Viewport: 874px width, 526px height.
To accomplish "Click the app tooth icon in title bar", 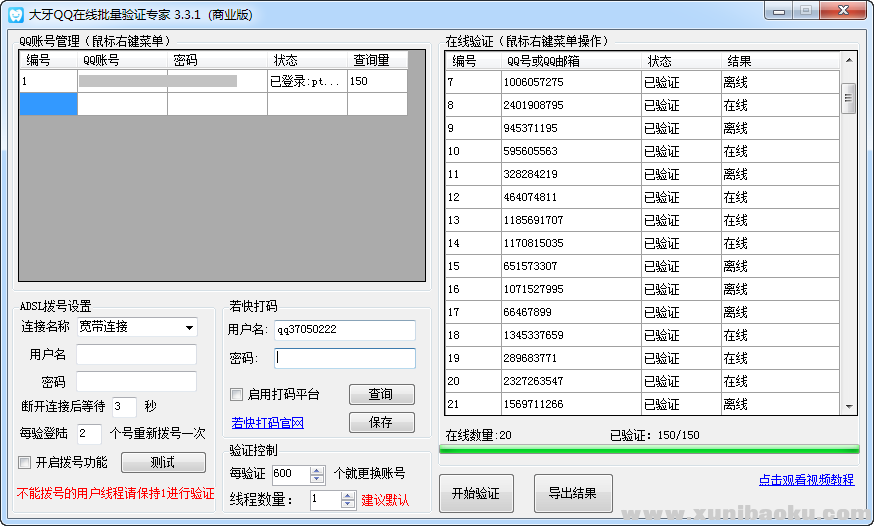I will pyautogui.click(x=15, y=14).
